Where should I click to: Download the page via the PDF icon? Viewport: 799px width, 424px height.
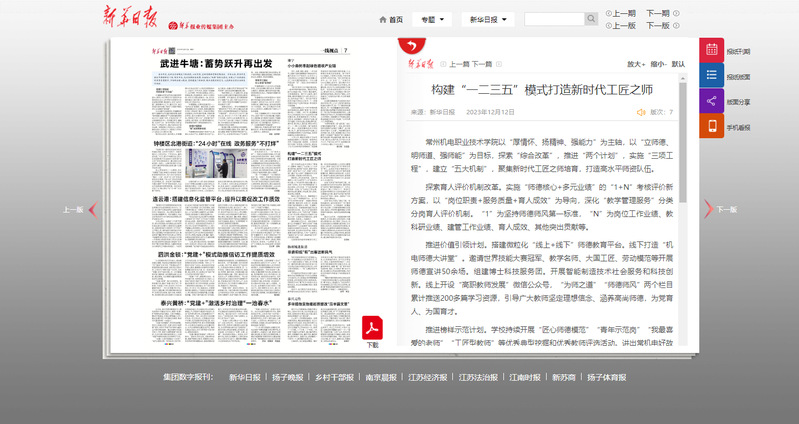coord(372,330)
